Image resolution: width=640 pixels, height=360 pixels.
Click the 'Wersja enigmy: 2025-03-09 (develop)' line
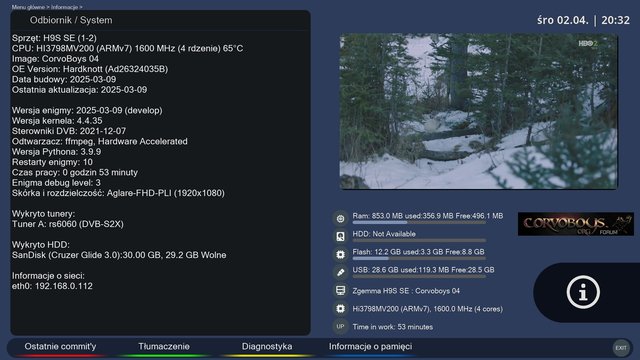tap(87, 110)
